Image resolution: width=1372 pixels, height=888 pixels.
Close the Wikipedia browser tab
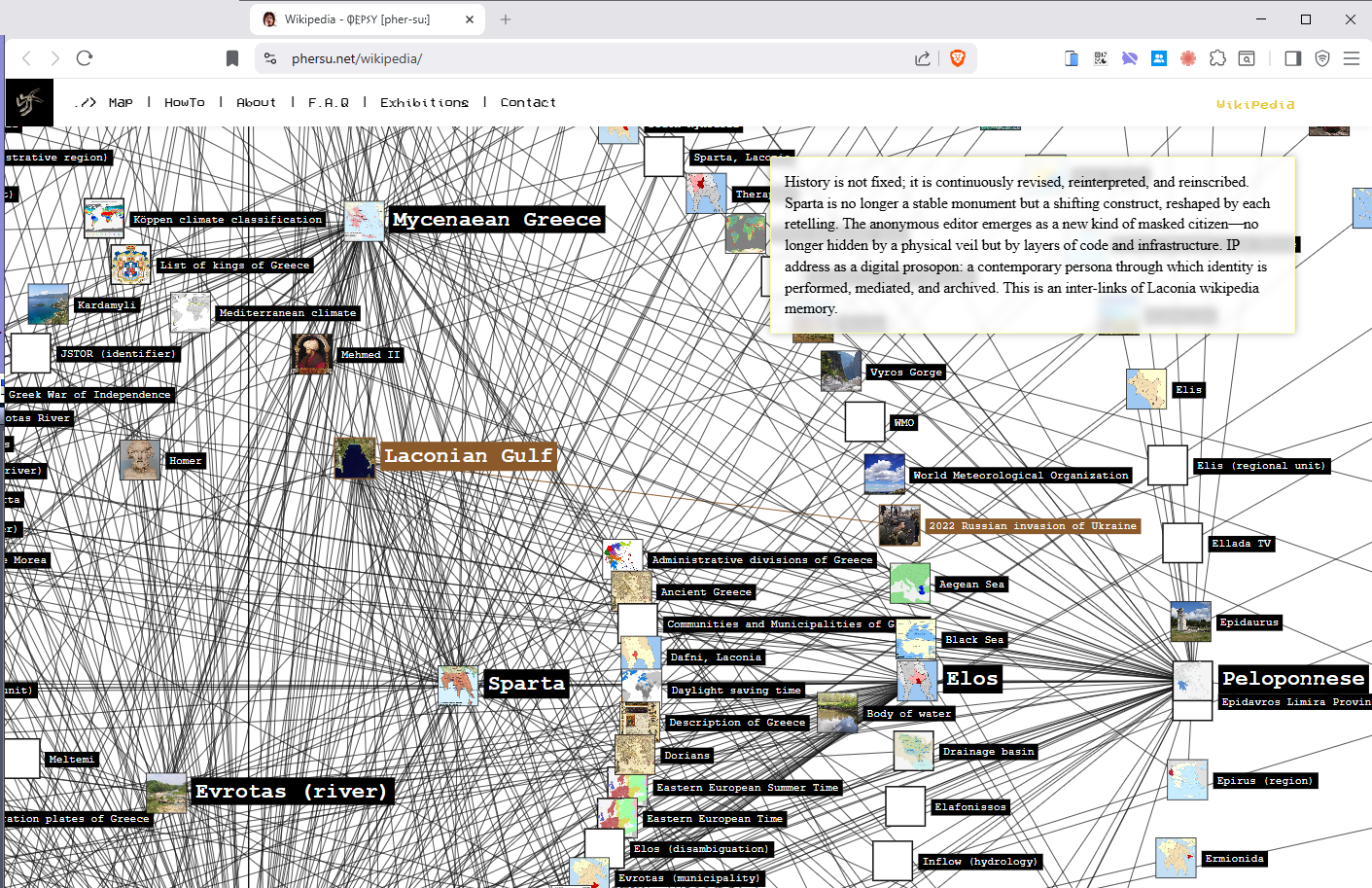470,19
